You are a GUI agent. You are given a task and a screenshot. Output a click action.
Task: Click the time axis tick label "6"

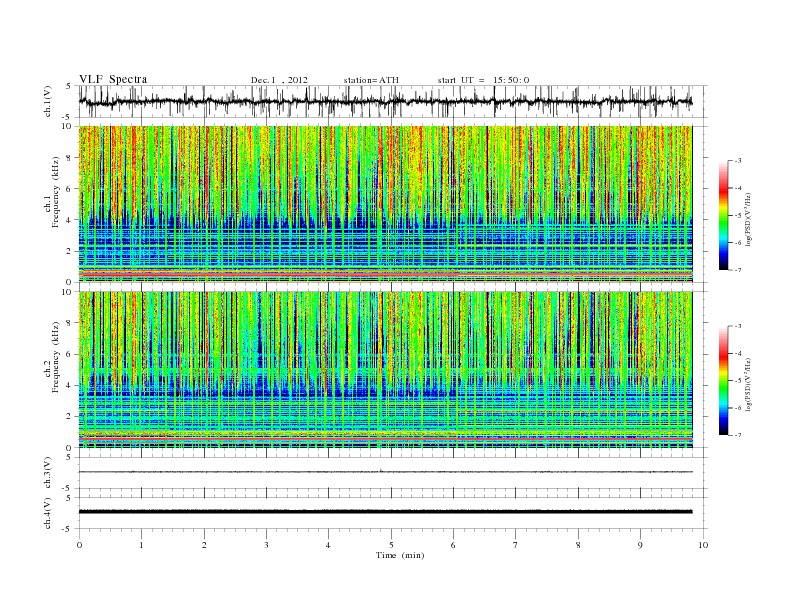click(x=453, y=545)
